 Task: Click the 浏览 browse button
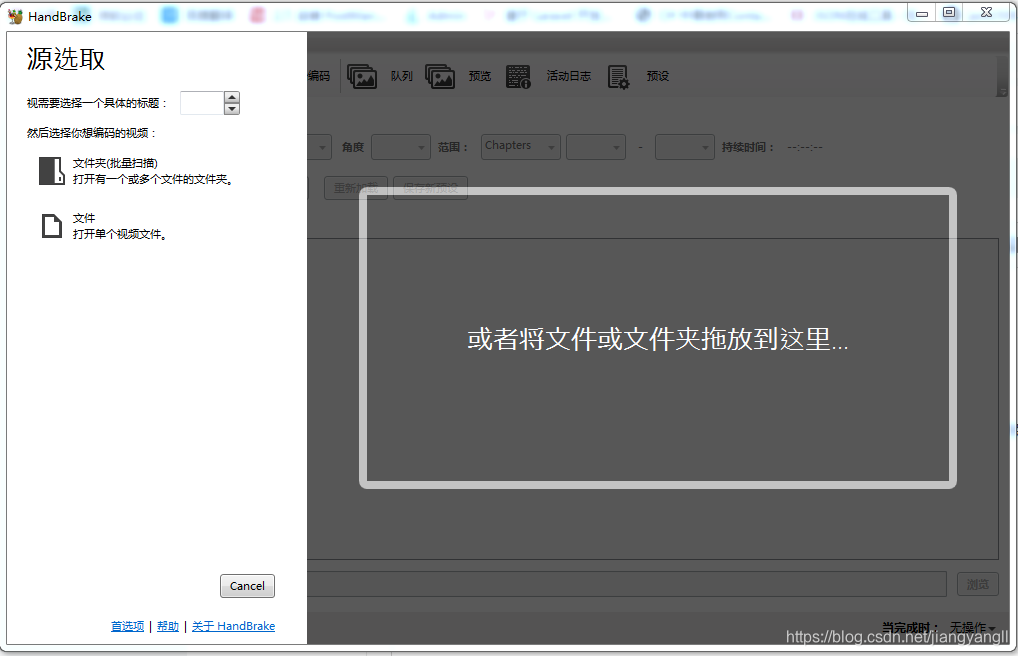pos(978,585)
